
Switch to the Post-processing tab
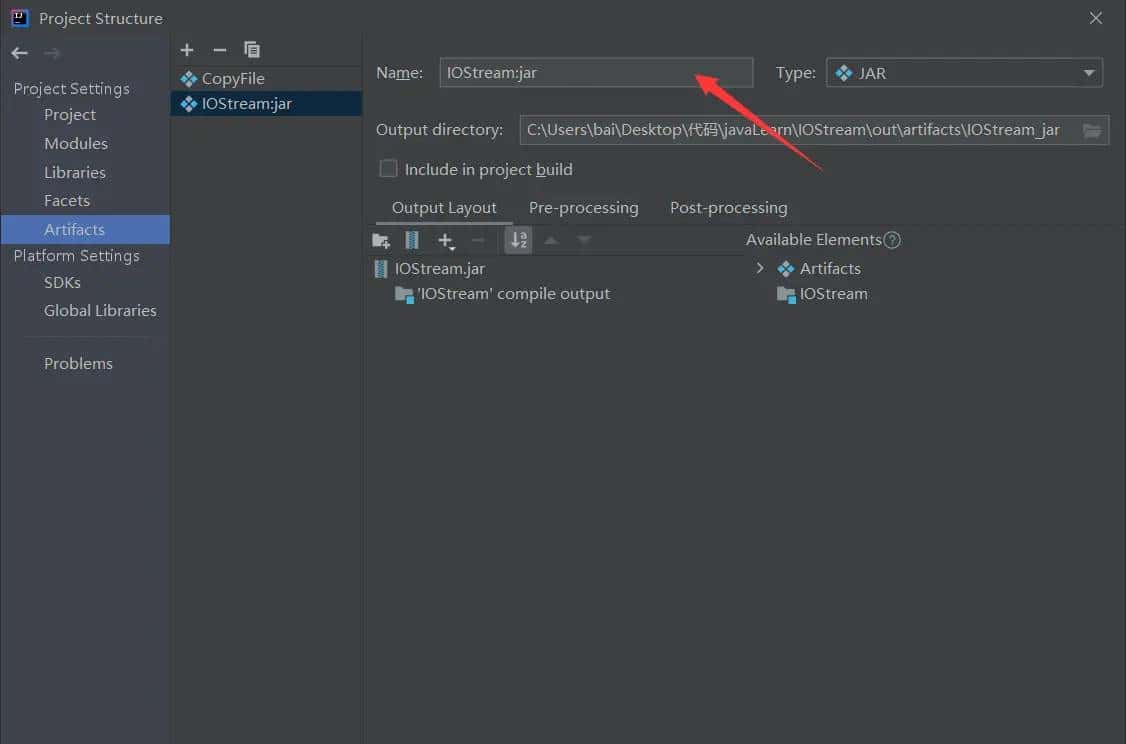click(x=728, y=208)
